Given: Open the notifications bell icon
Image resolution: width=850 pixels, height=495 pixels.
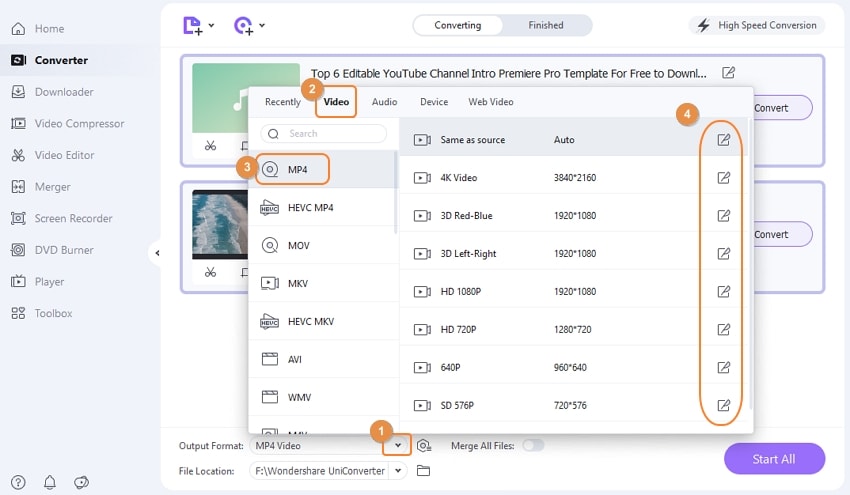Looking at the screenshot, I should point(50,482).
